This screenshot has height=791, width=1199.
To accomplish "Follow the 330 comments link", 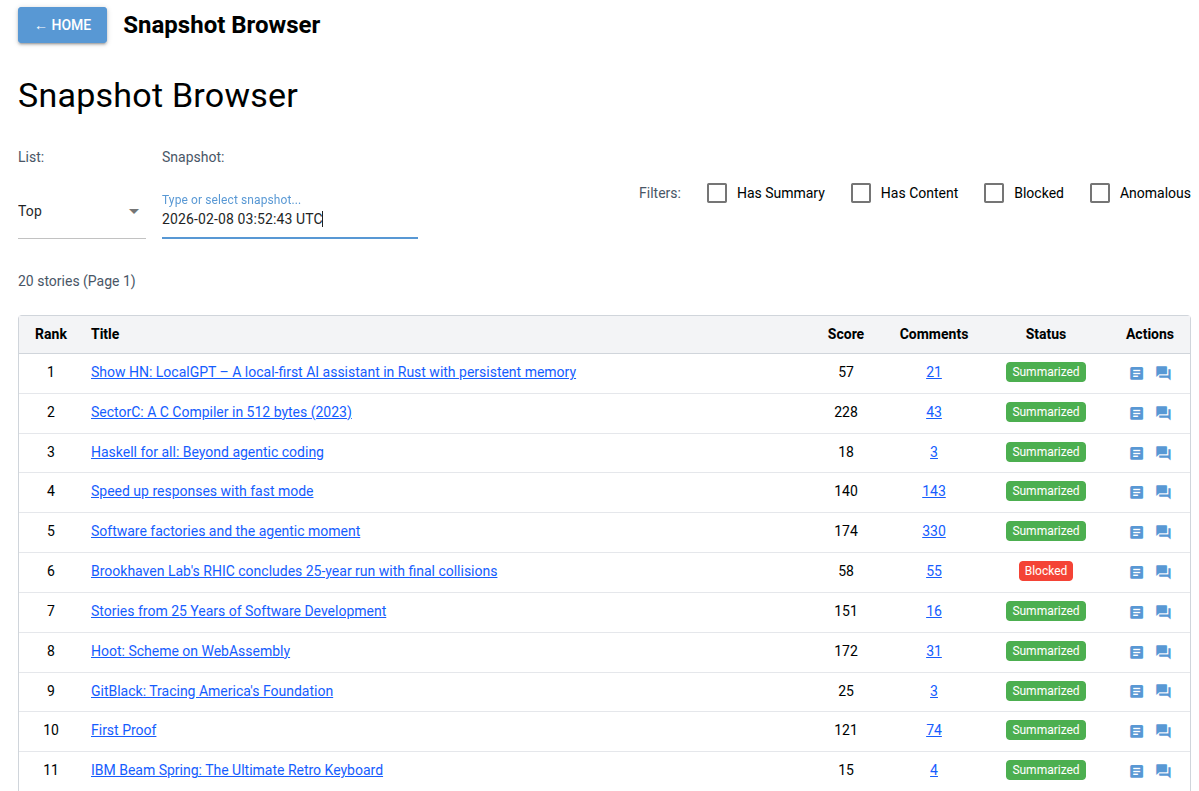I will tap(934, 531).
